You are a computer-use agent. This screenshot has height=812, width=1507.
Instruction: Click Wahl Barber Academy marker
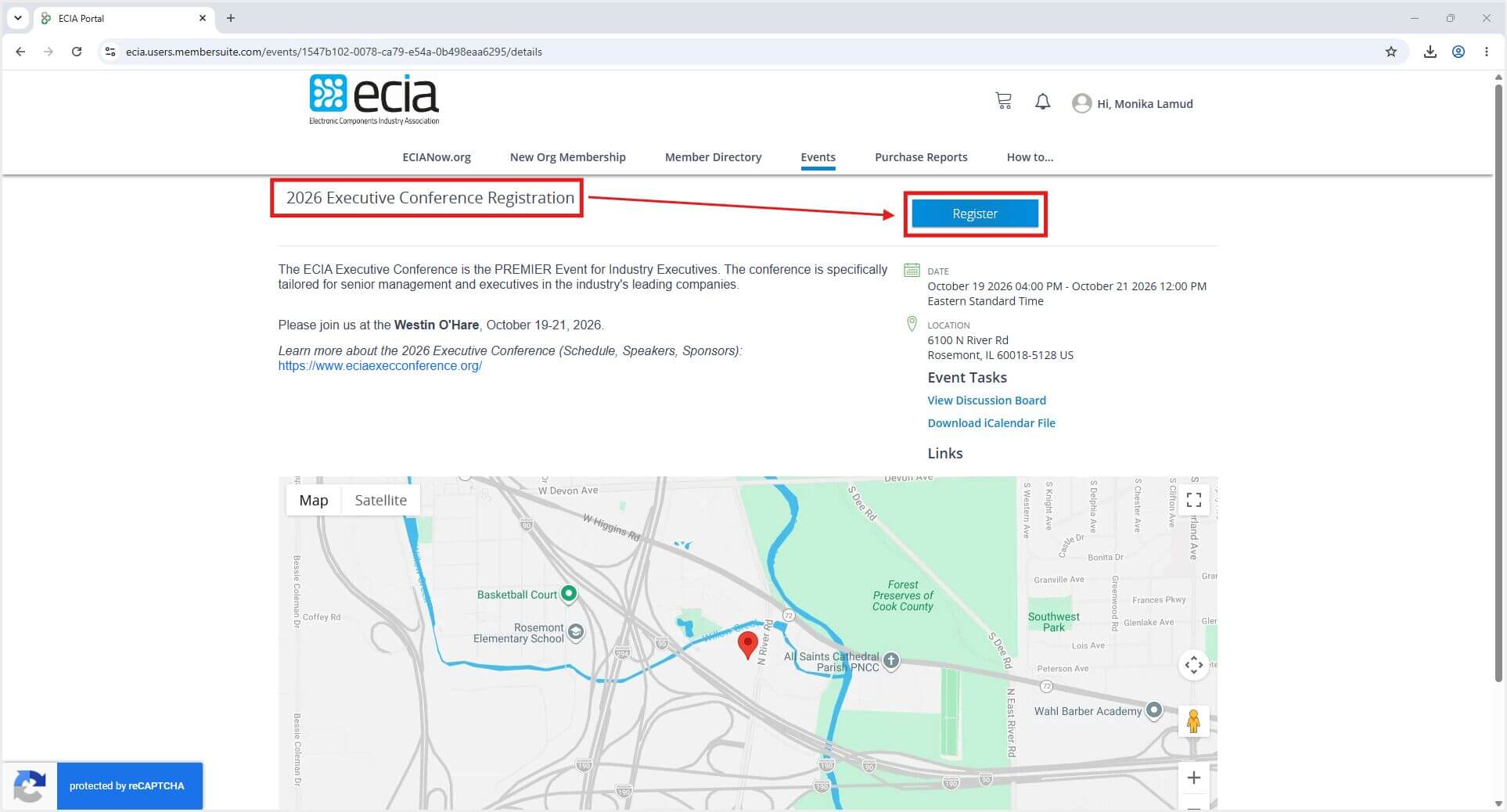tap(1154, 710)
